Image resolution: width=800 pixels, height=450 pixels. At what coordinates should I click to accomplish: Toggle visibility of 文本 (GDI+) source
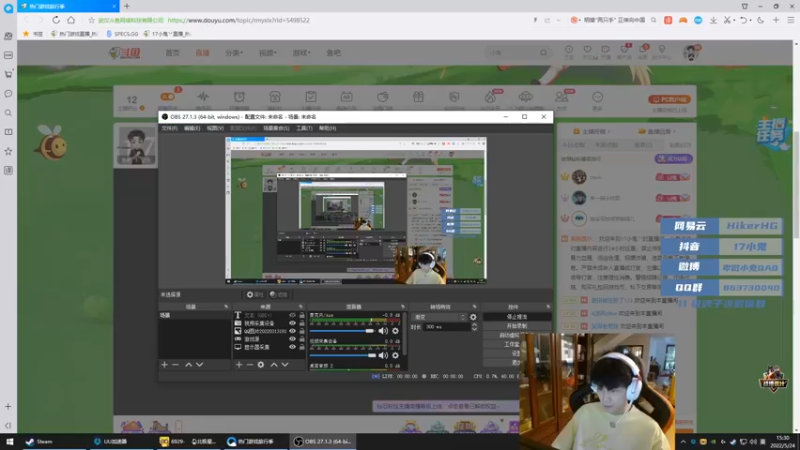[x=292, y=315]
